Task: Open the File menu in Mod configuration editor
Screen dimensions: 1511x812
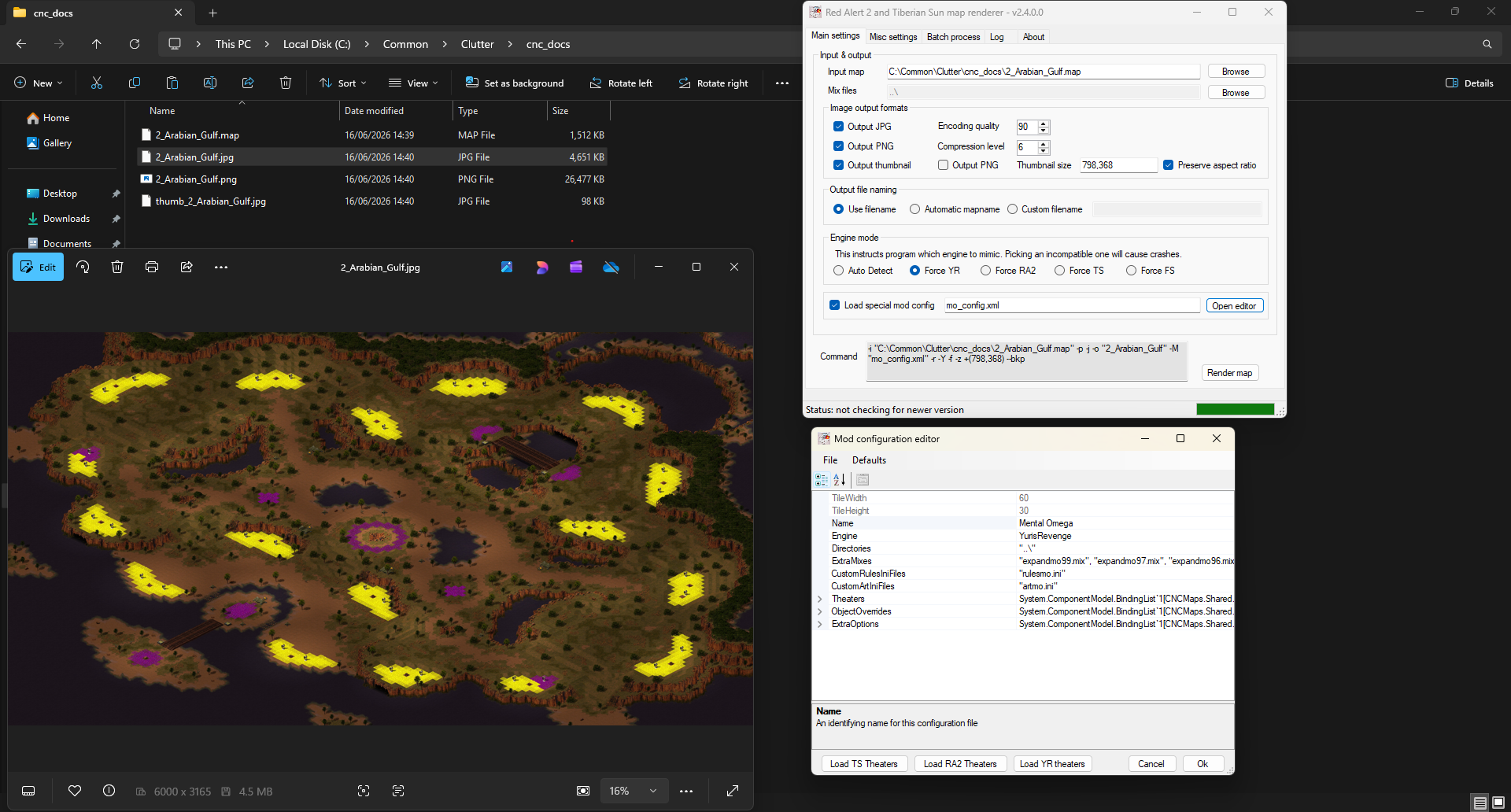Action: pos(830,460)
